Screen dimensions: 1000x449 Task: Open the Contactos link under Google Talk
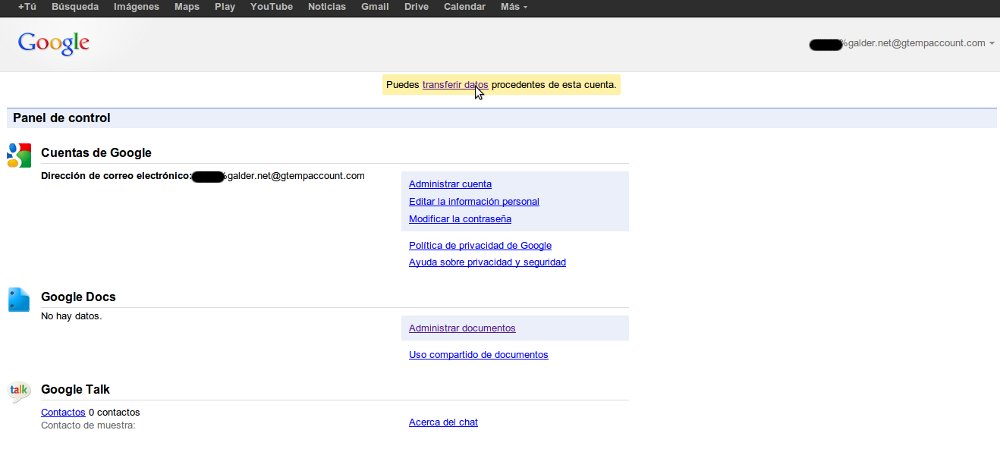63,413
